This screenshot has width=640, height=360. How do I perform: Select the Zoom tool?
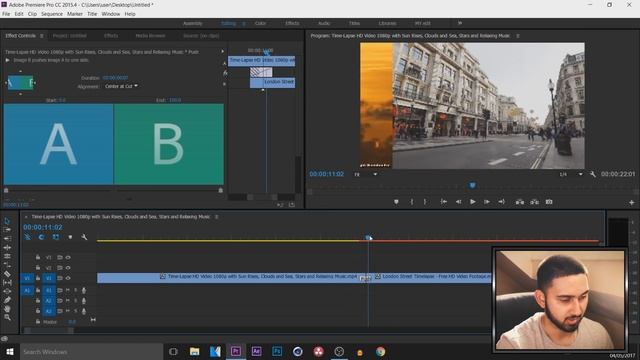pyautogui.click(x=7, y=317)
